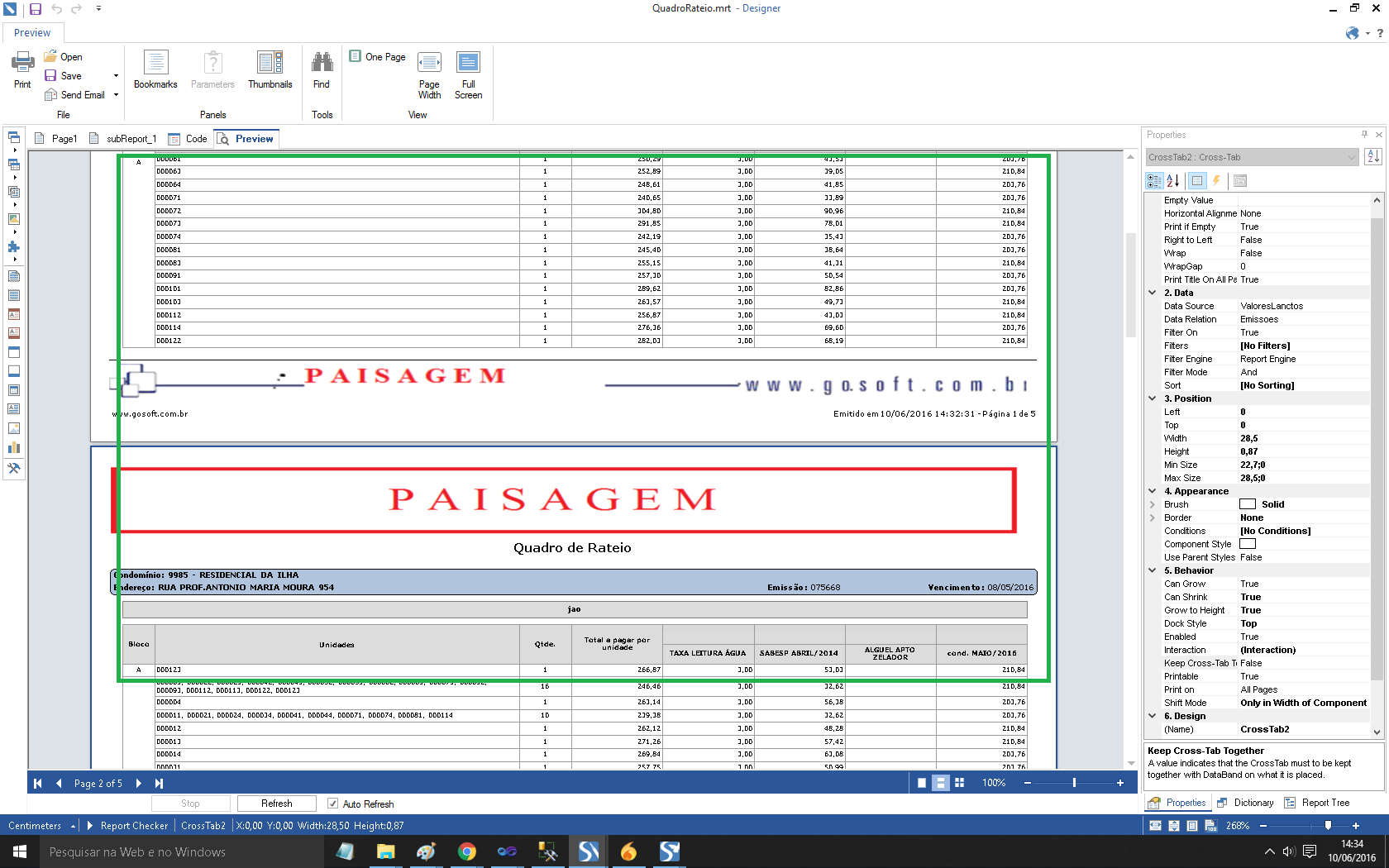This screenshot has width=1389, height=868.
Task: Click the Centimeters units selector
Action: 41,826
